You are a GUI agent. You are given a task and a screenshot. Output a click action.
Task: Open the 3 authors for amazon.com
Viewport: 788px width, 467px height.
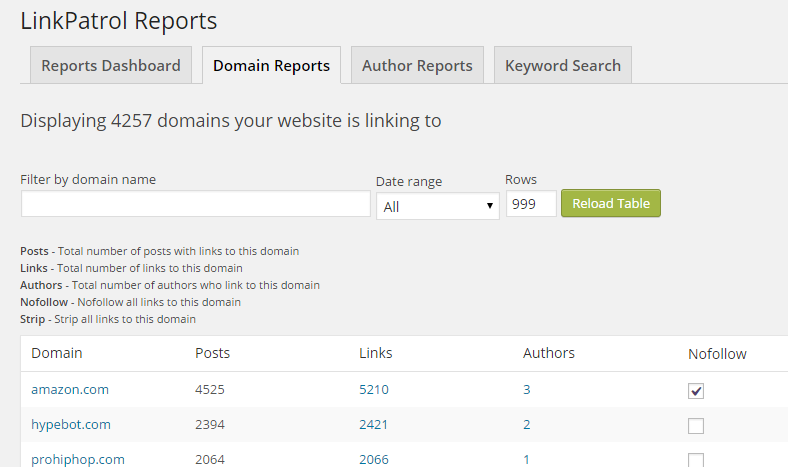[527, 390]
